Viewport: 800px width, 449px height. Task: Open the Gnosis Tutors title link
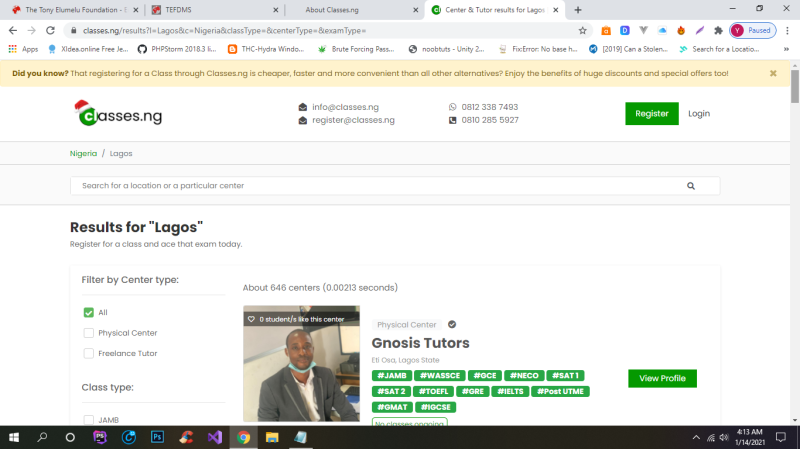pyautogui.click(x=420, y=343)
